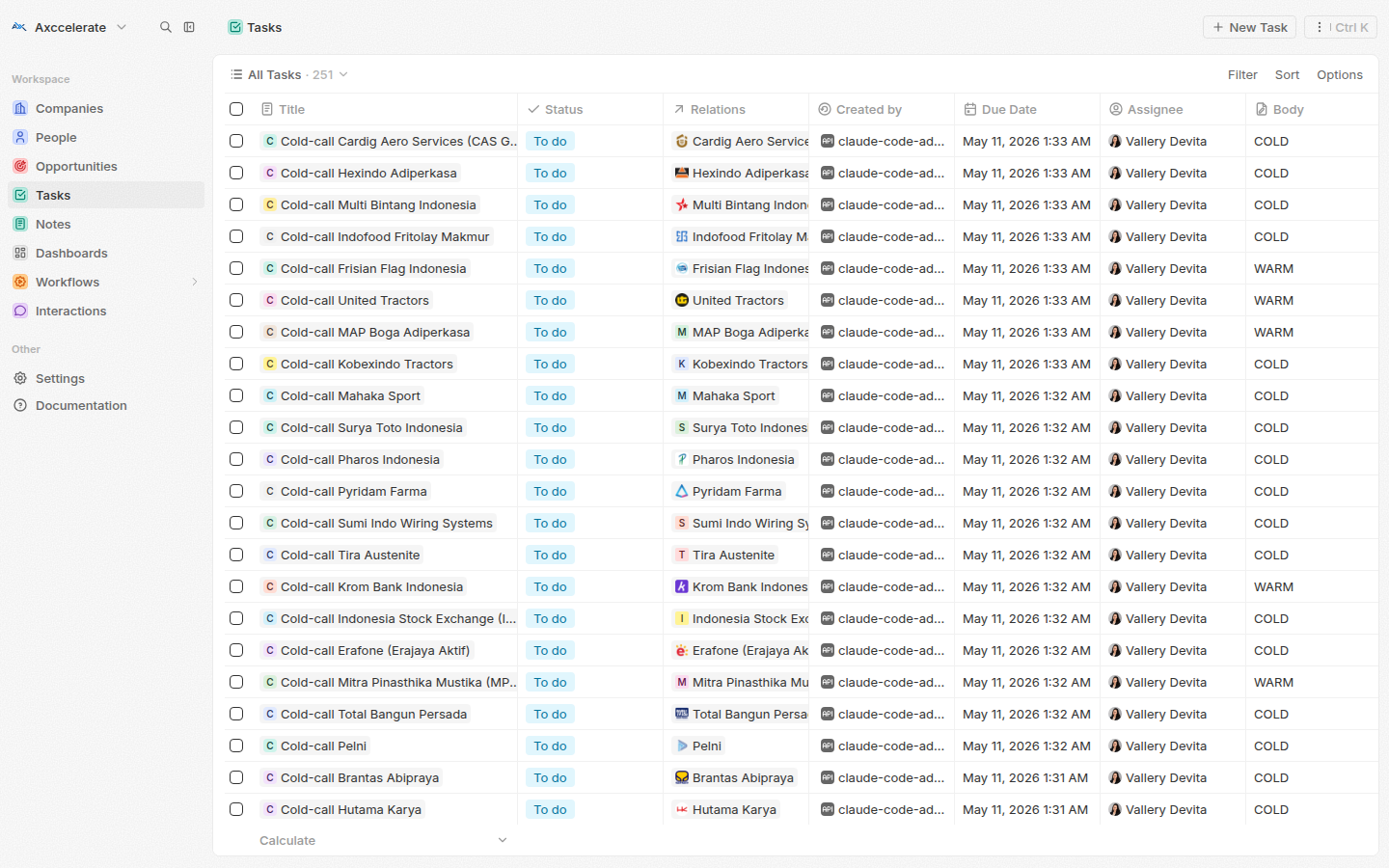Click the Interactions chat bubble icon
This screenshot has width=1389, height=868.
tap(20, 311)
